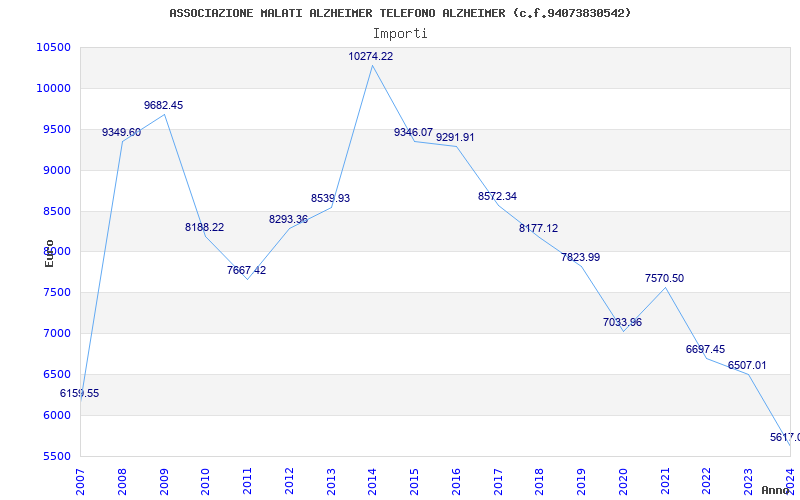Click x-axis year 2007

80,482
